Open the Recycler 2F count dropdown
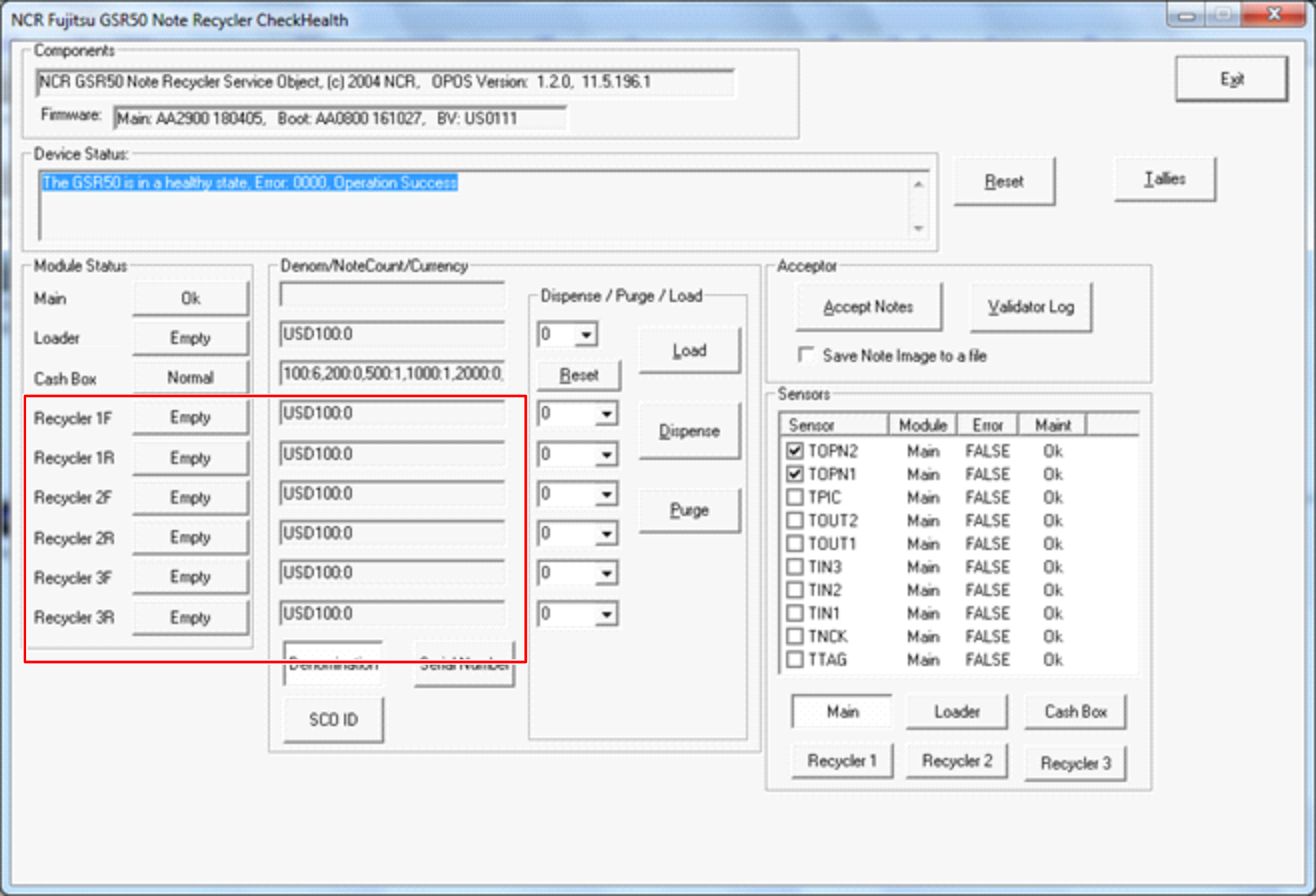Viewport: 1316px width, 896px height. pyautogui.click(x=606, y=494)
